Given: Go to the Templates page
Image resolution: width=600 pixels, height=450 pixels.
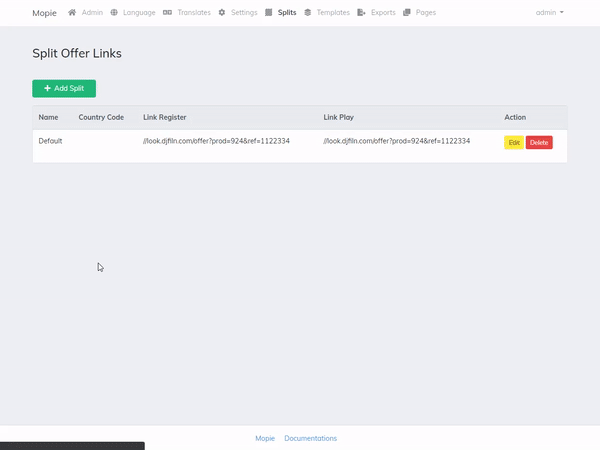Looking at the screenshot, I should click(x=333, y=13).
